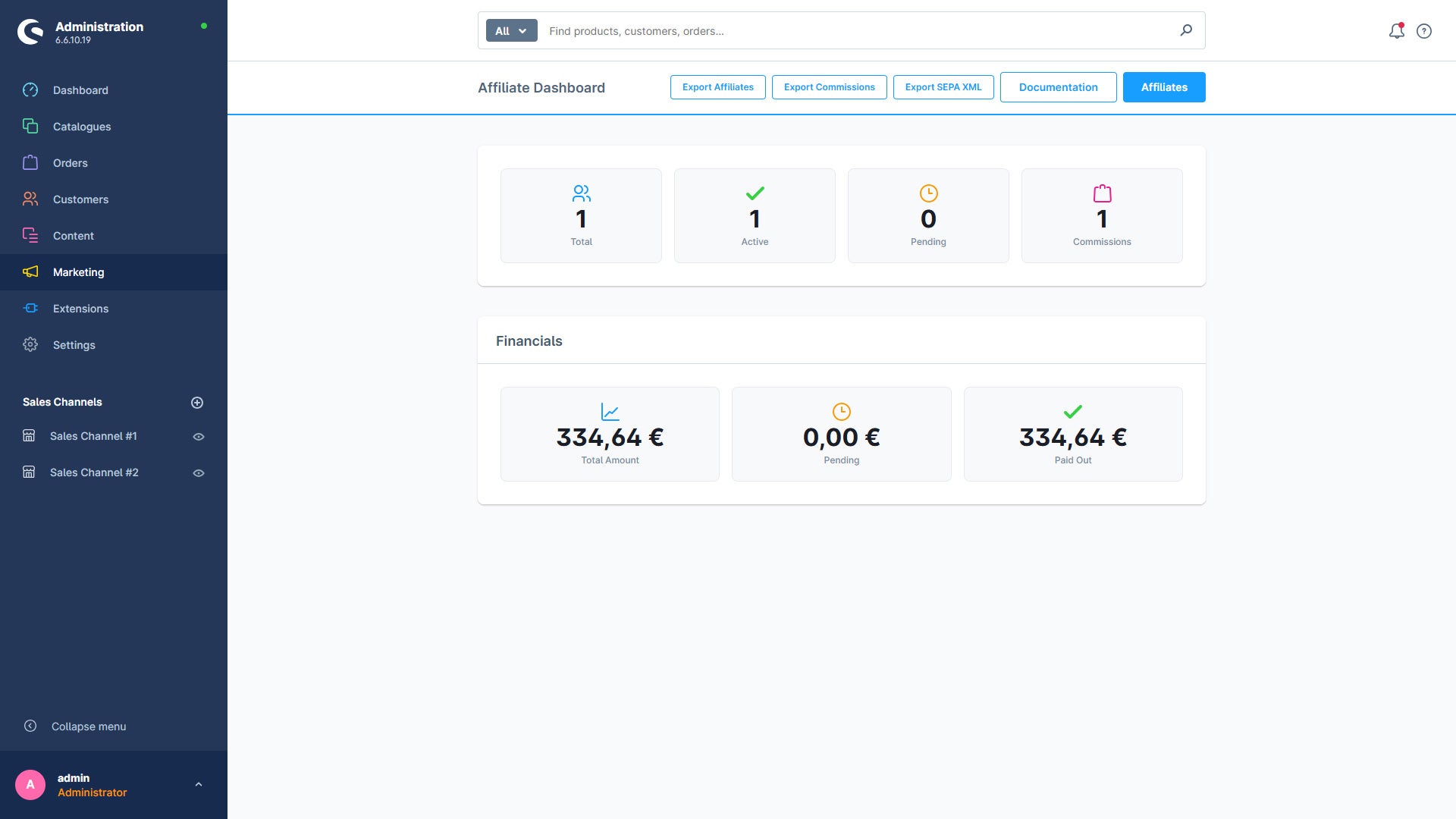Open the help question mark icon
1456x819 pixels.
(1424, 31)
